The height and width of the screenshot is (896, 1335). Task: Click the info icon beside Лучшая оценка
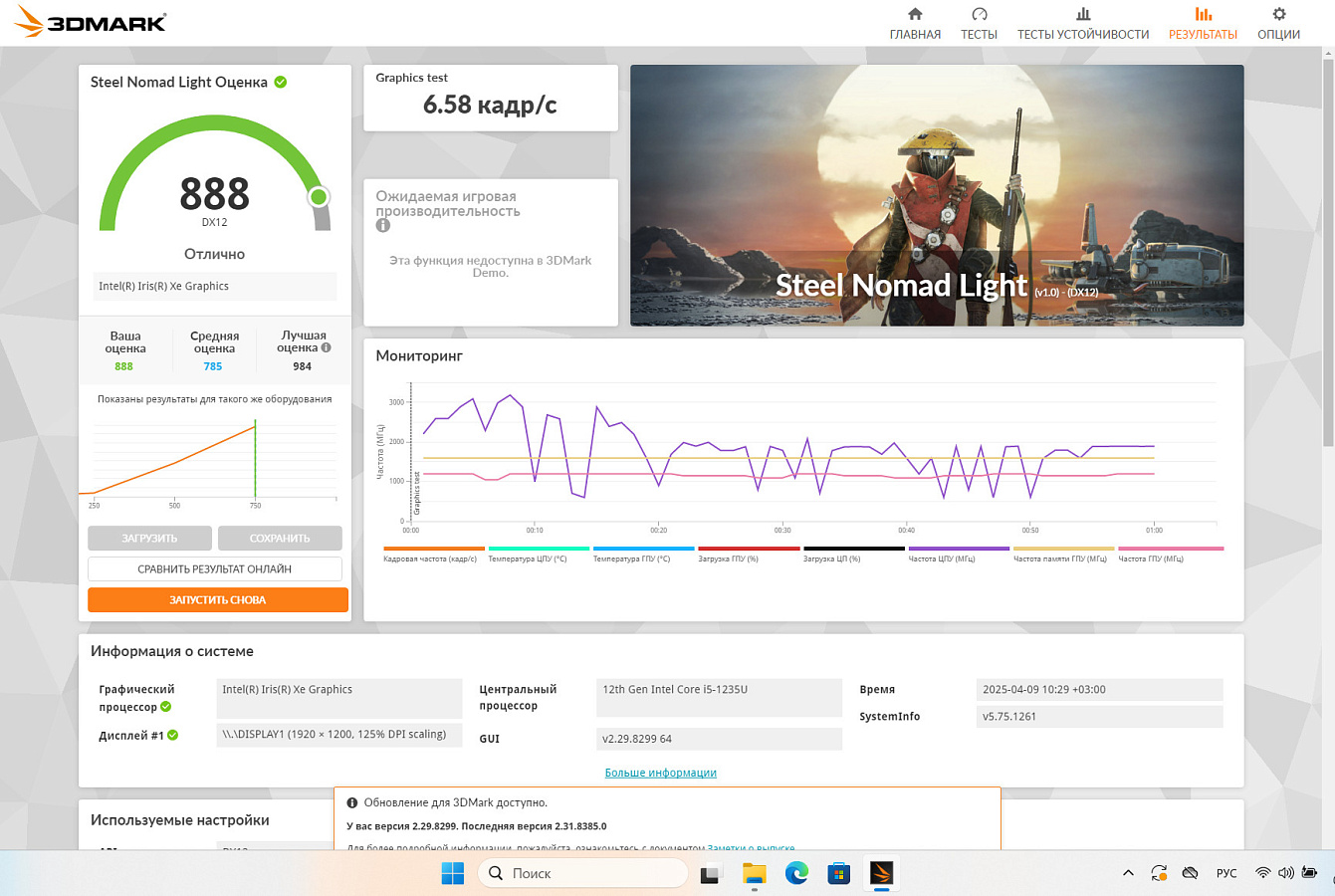point(326,347)
